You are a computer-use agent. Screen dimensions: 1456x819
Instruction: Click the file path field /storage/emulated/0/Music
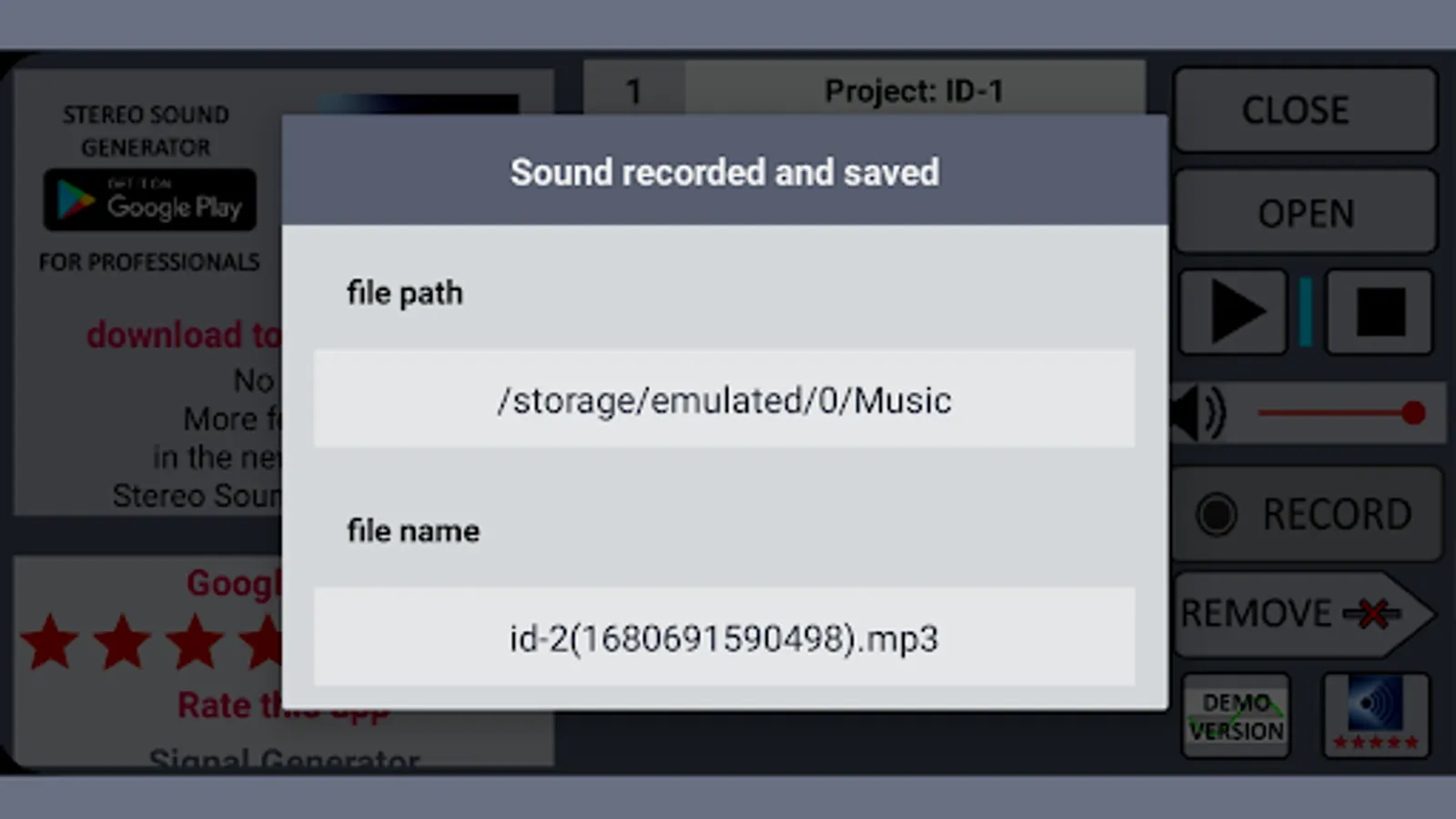click(724, 399)
